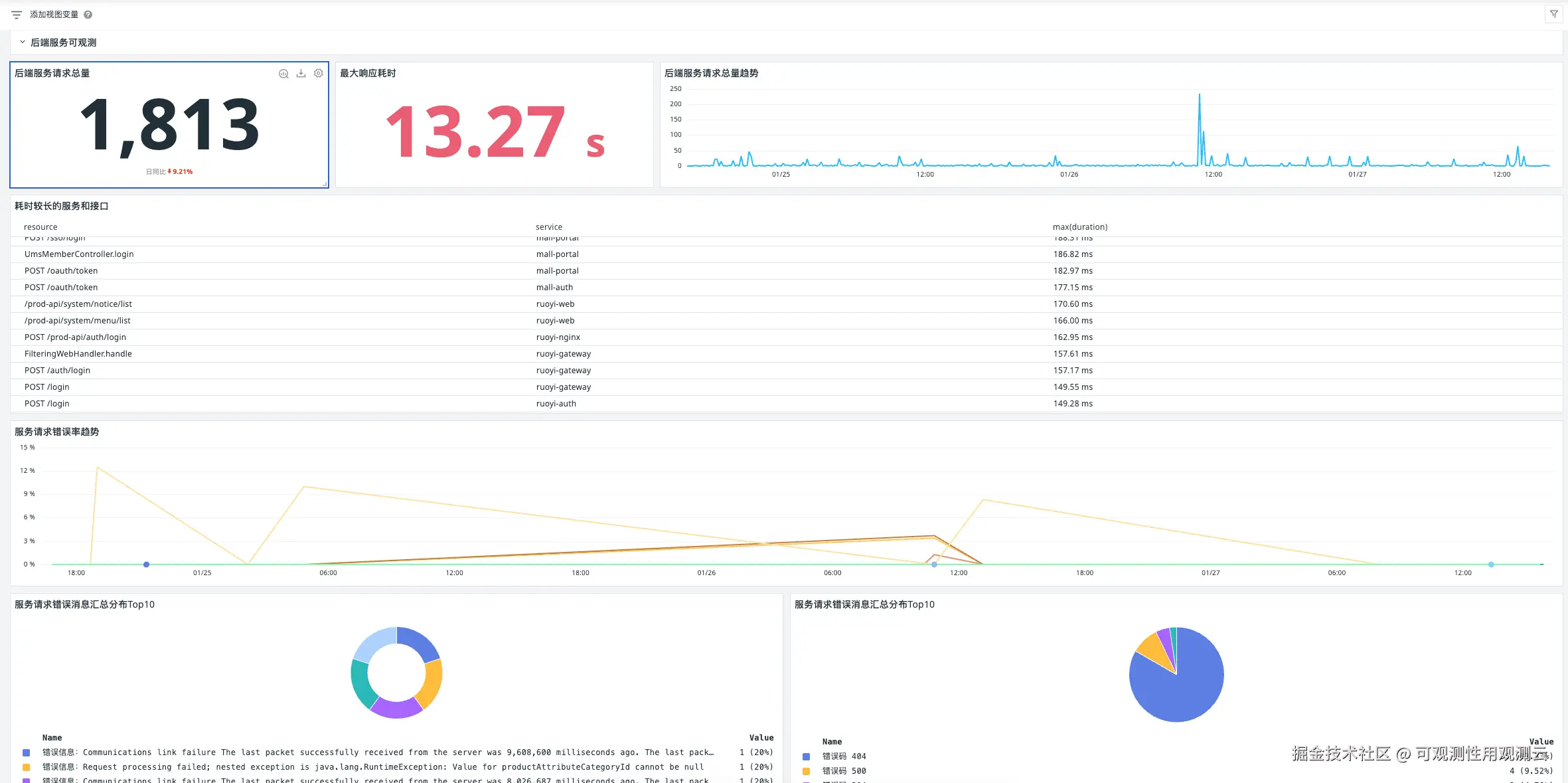The width and height of the screenshot is (1568, 783).
Task: Select the UmsMemberController.login table row
Action: click(x=79, y=254)
